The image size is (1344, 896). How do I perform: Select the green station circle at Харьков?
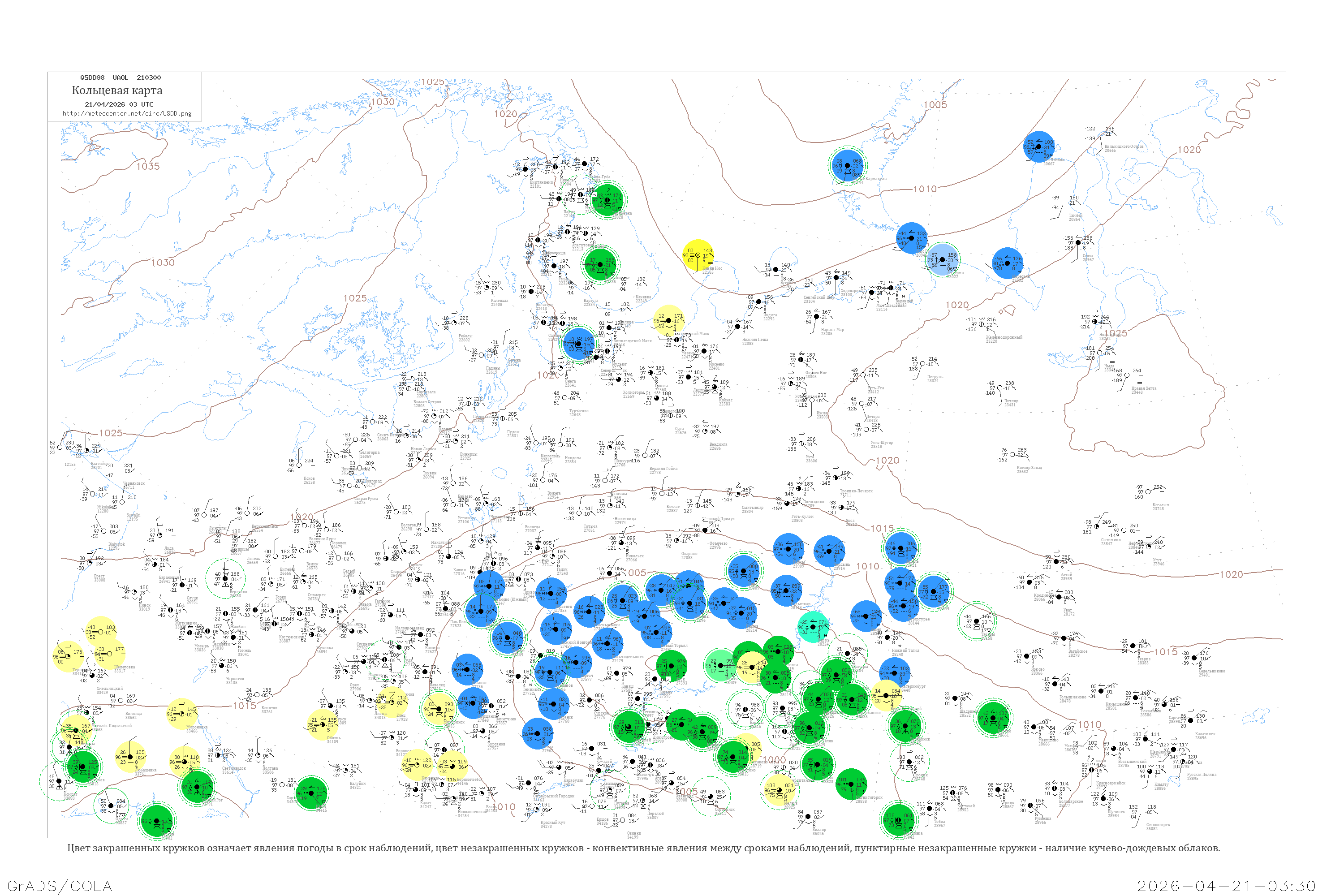[311, 793]
